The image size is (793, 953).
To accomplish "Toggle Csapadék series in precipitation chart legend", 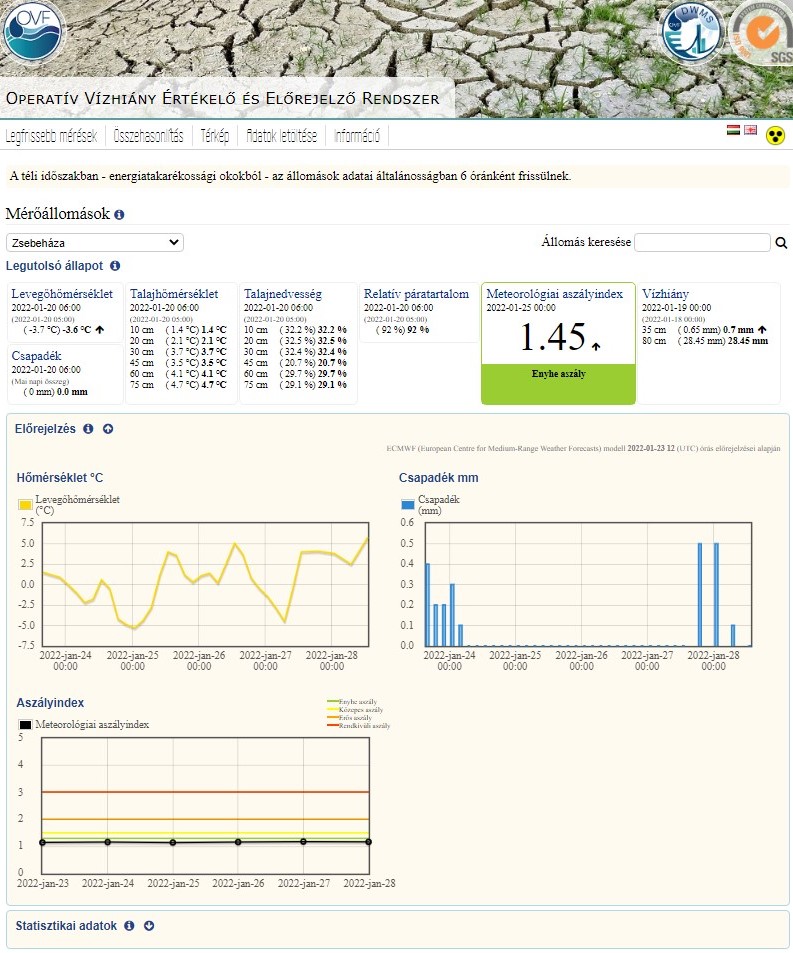I will pos(408,505).
